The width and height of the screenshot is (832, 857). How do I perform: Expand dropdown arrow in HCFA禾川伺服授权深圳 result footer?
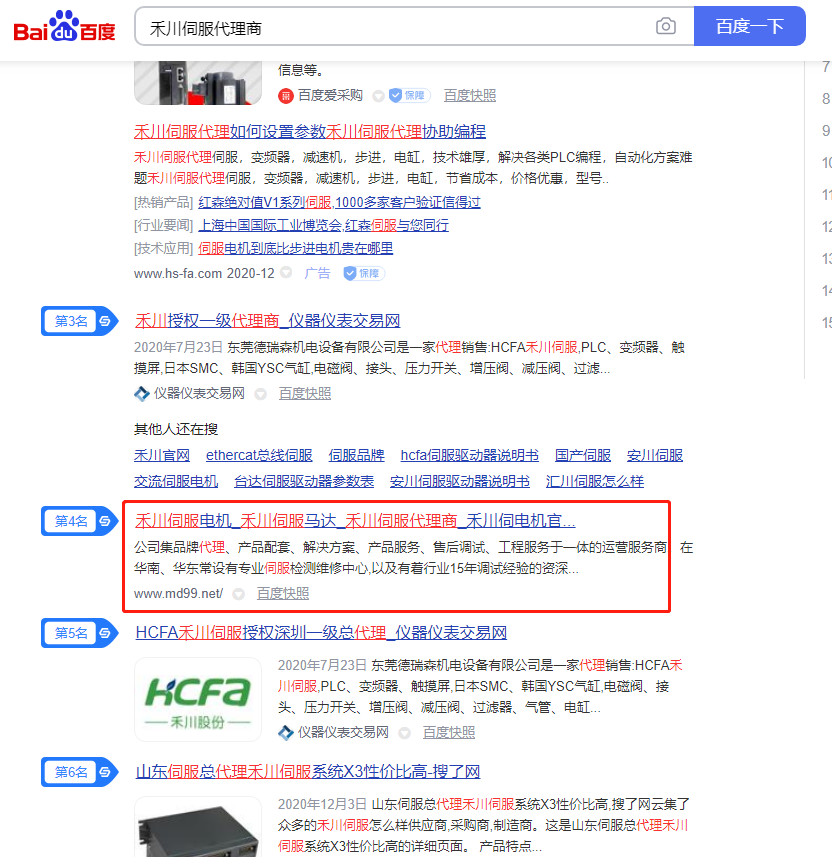click(x=405, y=733)
